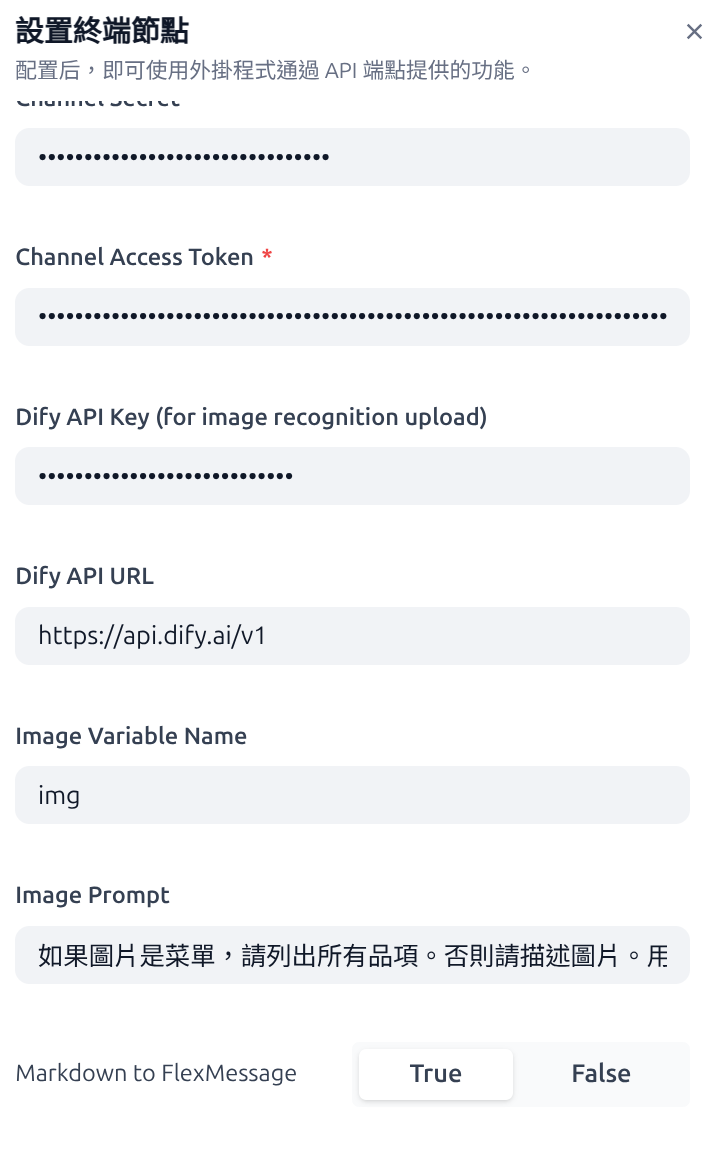The width and height of the screenshot is (708, 1157).
Task: Click the Image Variable Name input
Action: [x=352, y=795]
